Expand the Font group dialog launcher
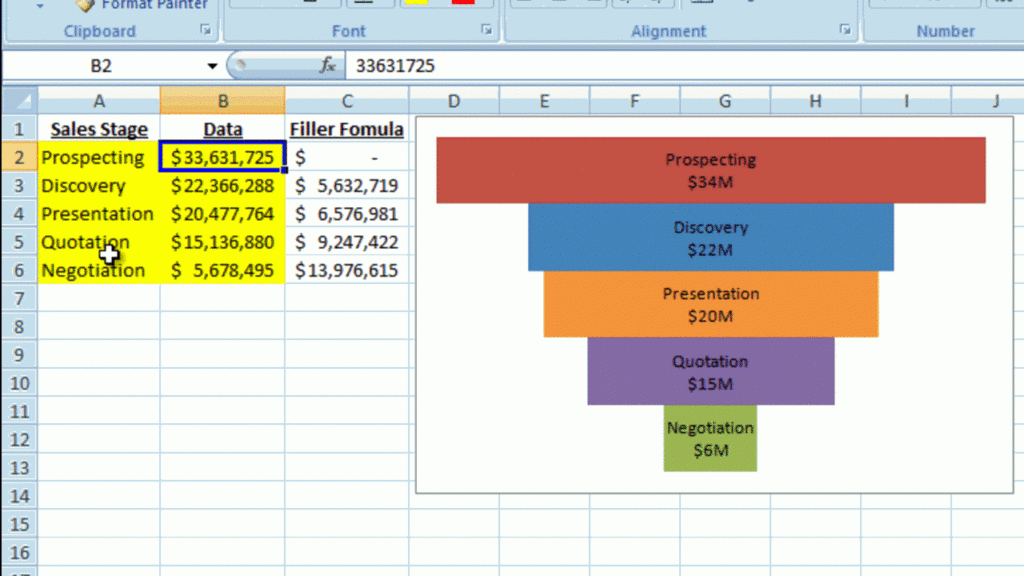 click(489, 30)
